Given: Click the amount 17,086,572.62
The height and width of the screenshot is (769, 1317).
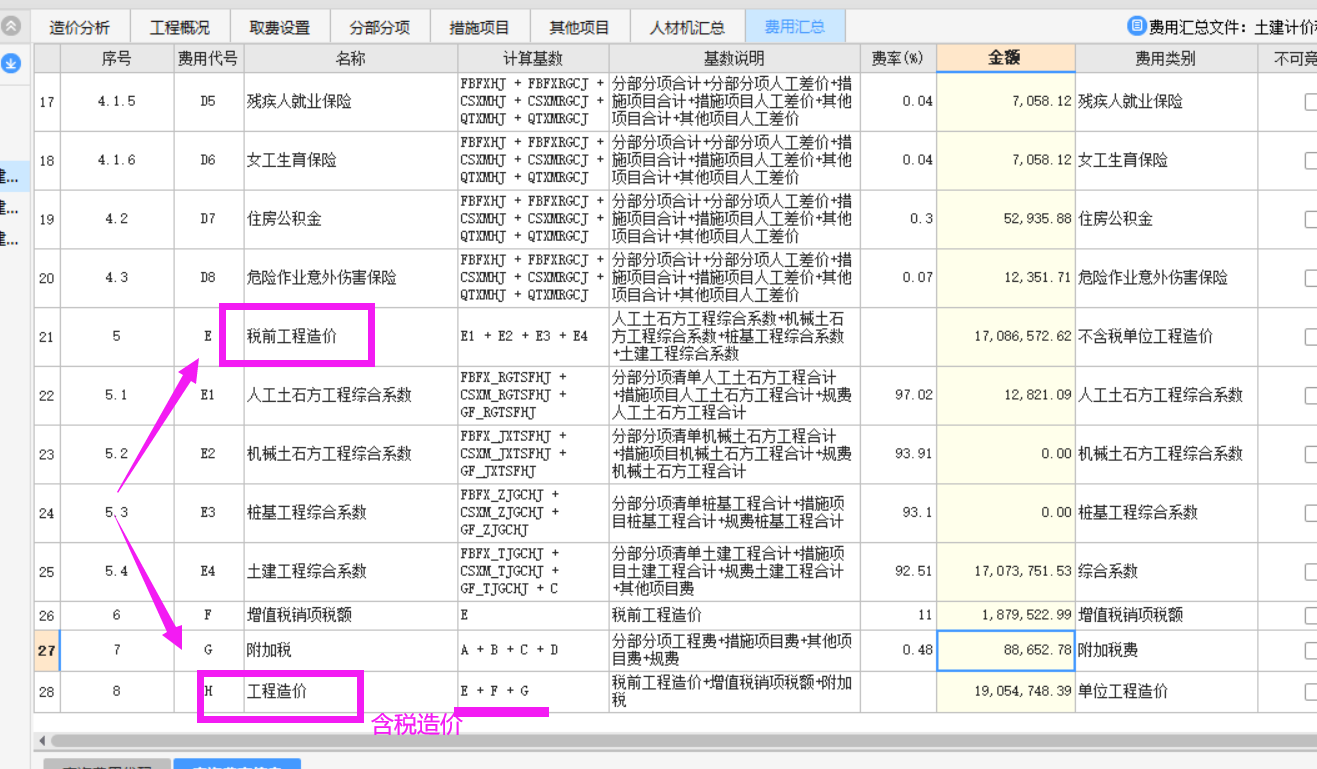Looking at the screenshot, I should point(1006,337).
